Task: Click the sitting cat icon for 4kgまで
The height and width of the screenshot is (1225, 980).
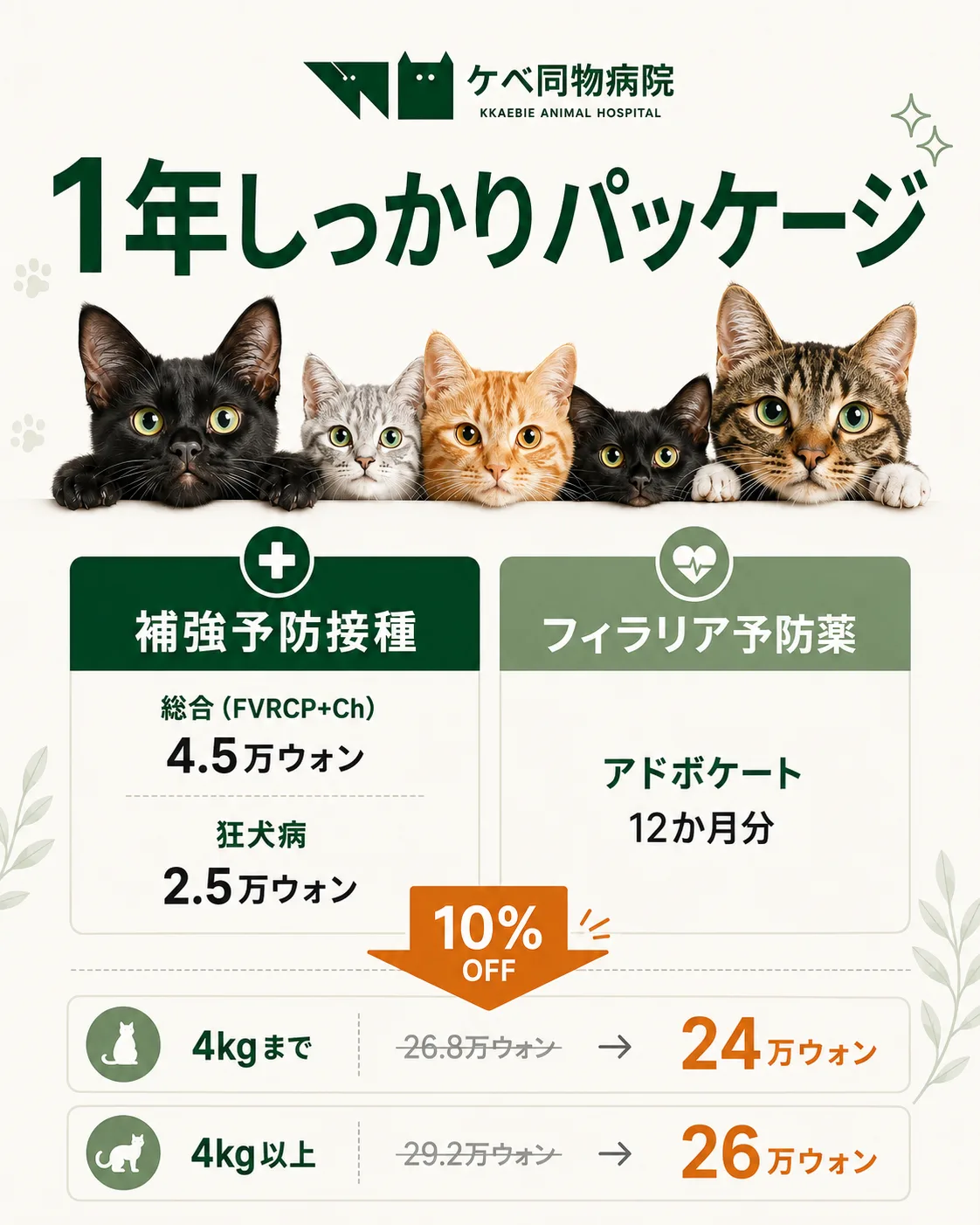Action: tap(123, 1044)
